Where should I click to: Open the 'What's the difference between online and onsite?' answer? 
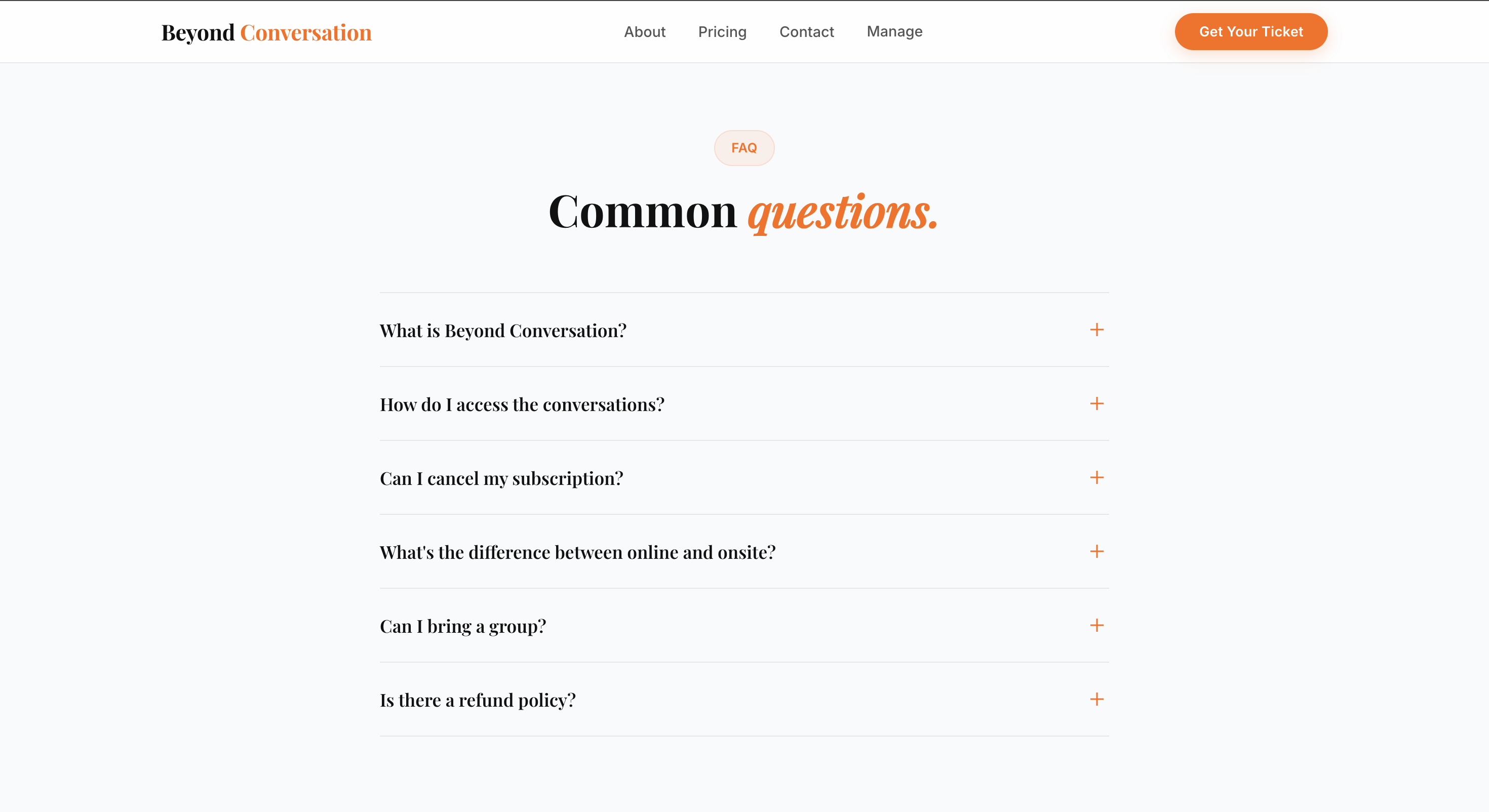(x=1096, y=552)
